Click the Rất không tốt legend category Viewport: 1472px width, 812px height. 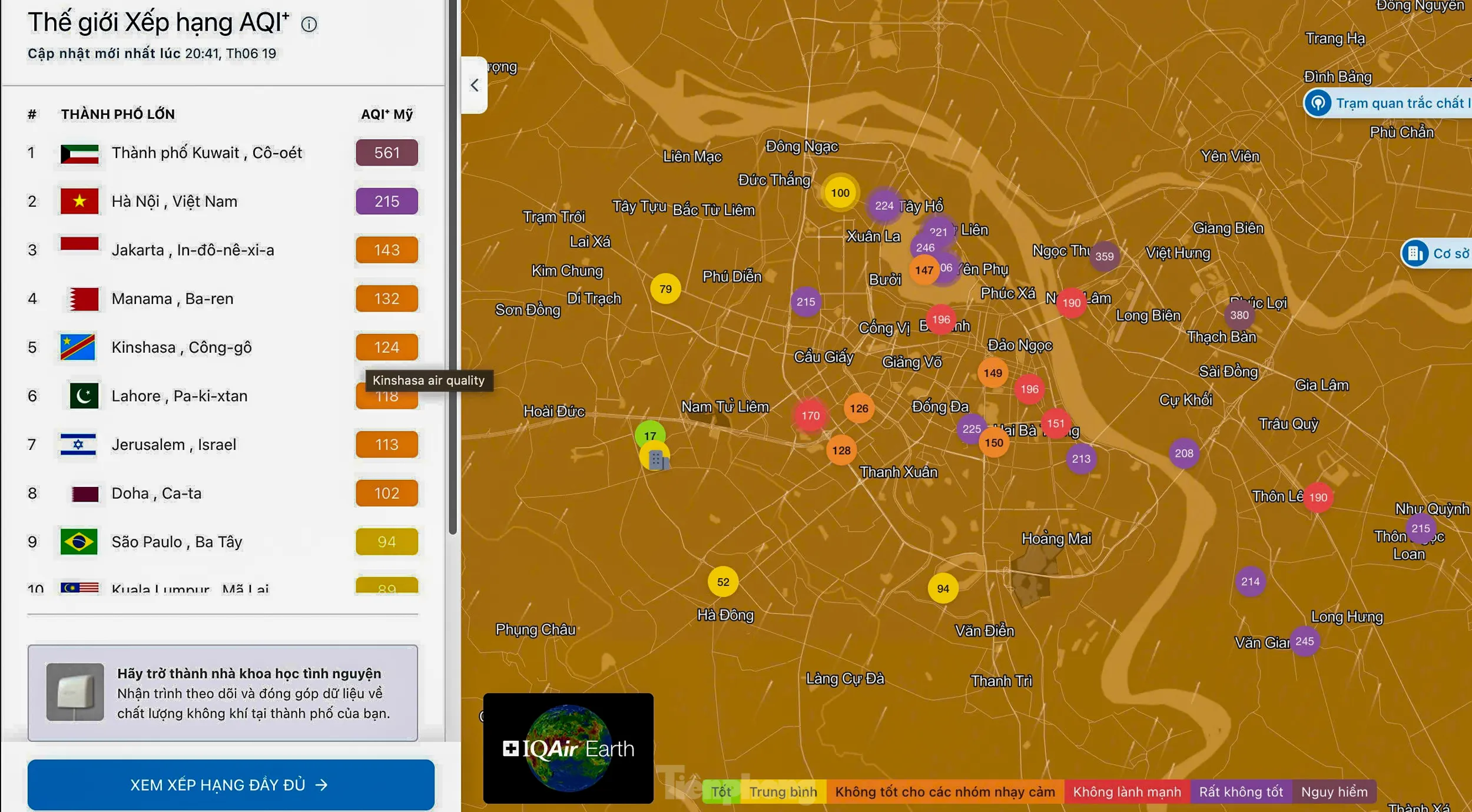(1241, 792)
